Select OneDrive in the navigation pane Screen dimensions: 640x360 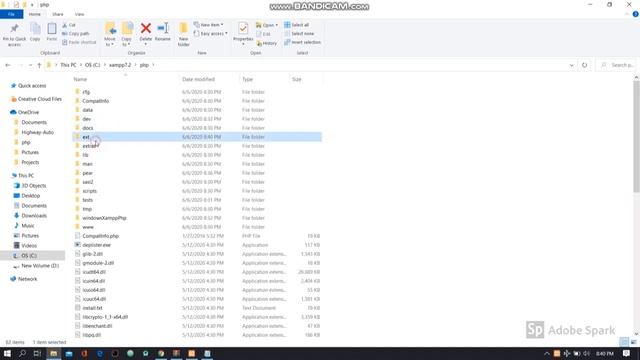coord(28,112)
